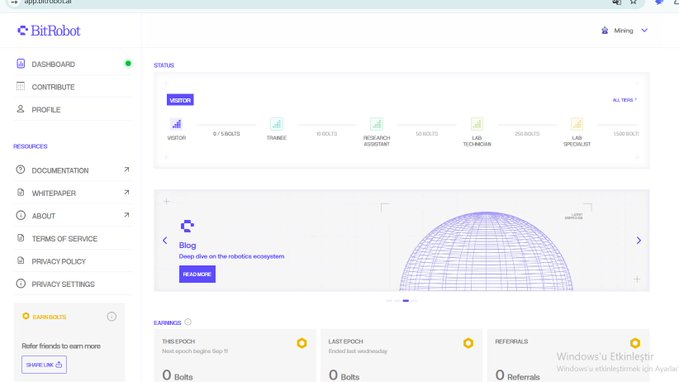Image resolution: width=679 pixels, height=382 pixels.
Task: Click the Whitepaper document icon
Action: coord(20,192)
